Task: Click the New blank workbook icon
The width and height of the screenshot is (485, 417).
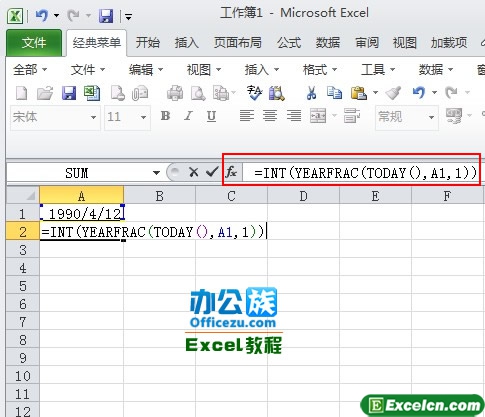Action: click(22, 93)
